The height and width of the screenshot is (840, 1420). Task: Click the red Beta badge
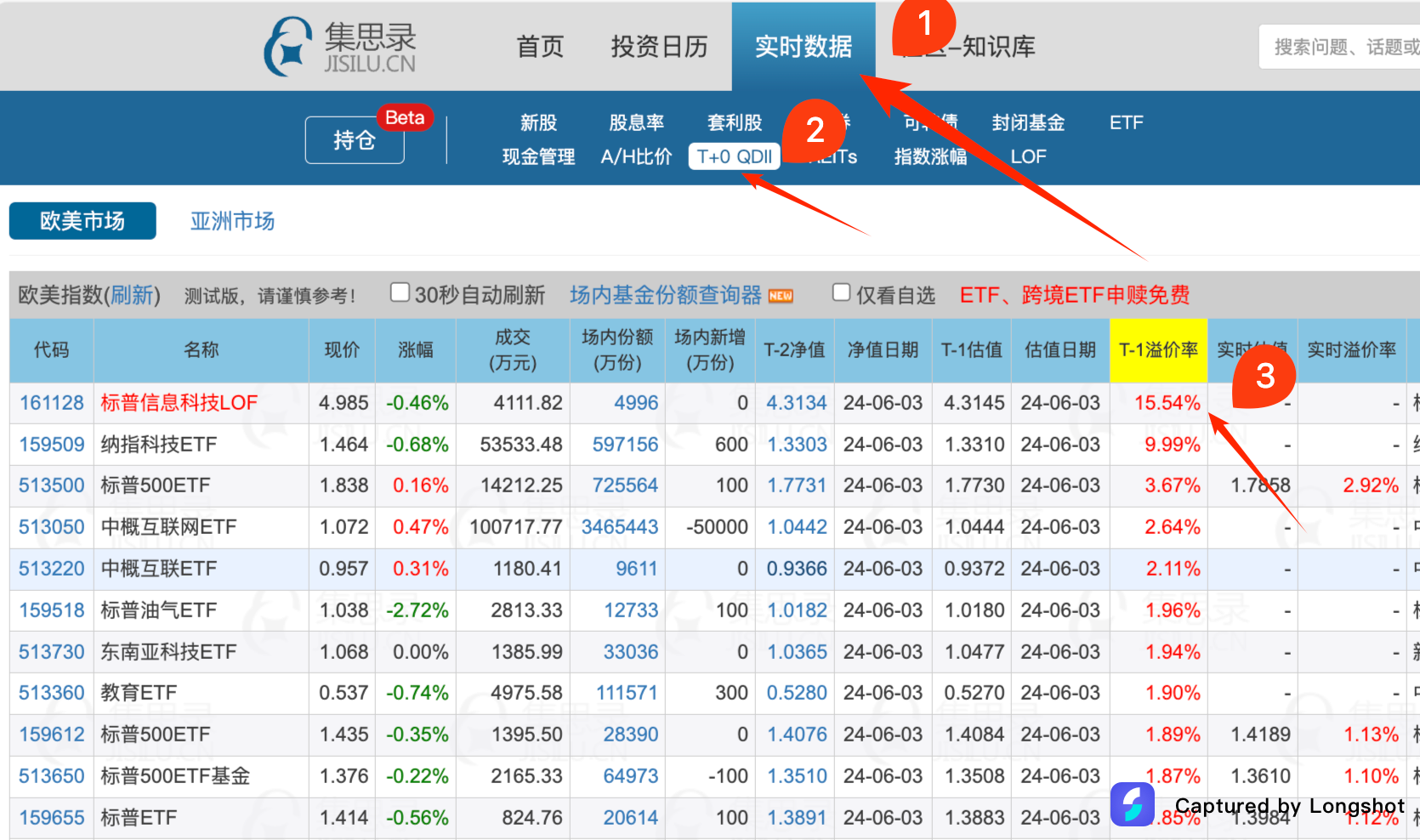(405, 118)
